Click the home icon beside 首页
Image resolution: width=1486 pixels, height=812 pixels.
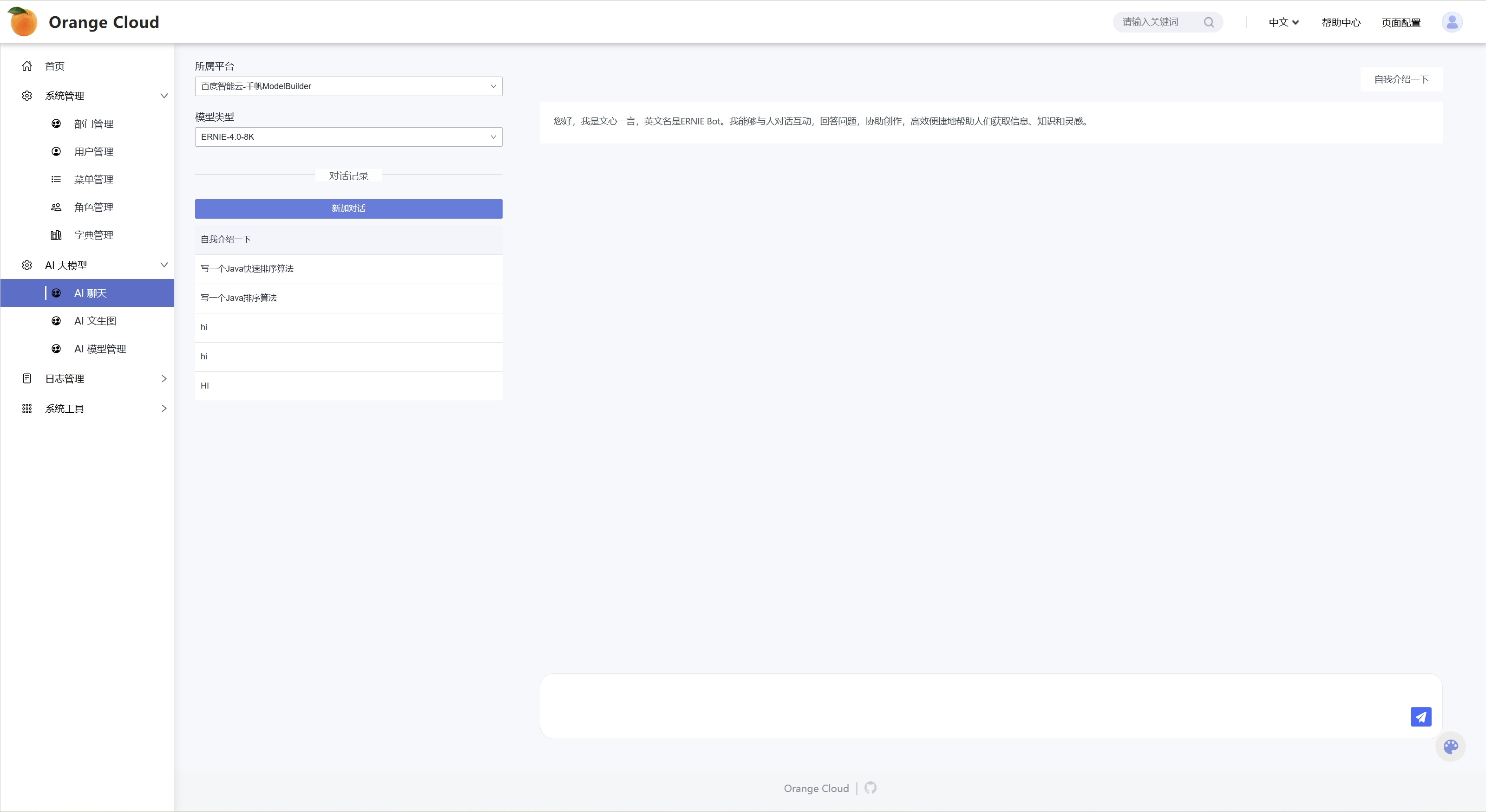click(26, 66)
